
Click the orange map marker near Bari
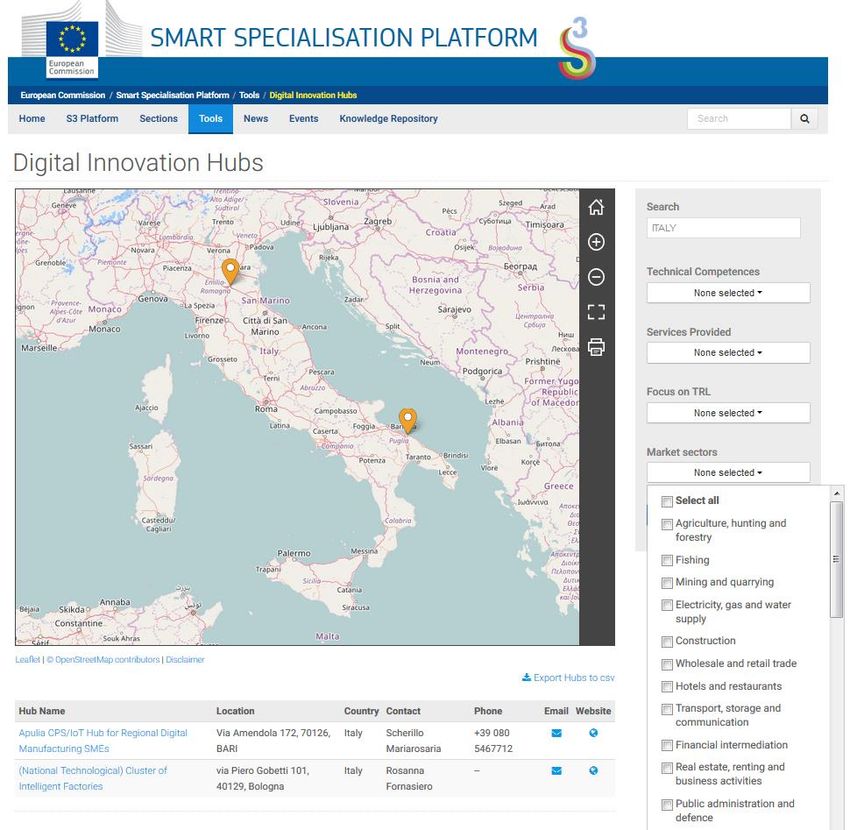click(408, 421)
